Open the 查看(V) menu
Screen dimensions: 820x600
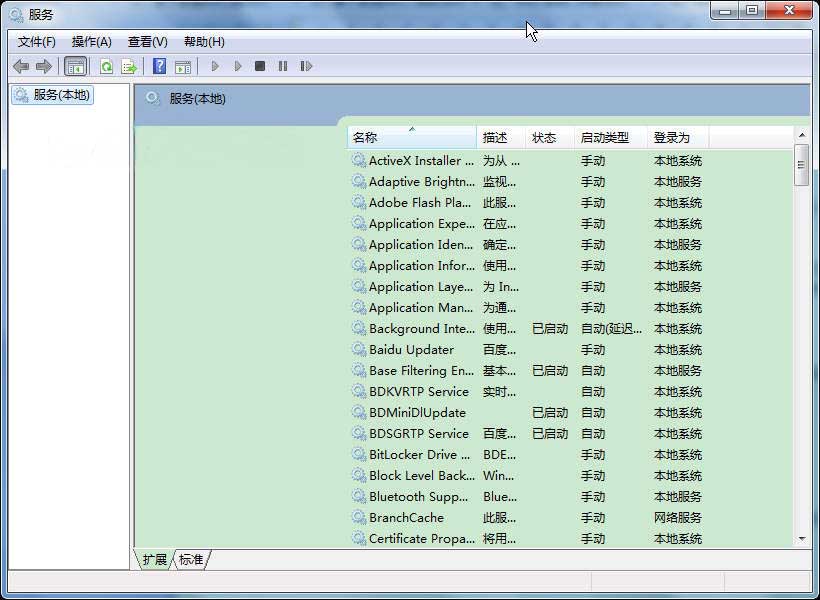[146, 41]
